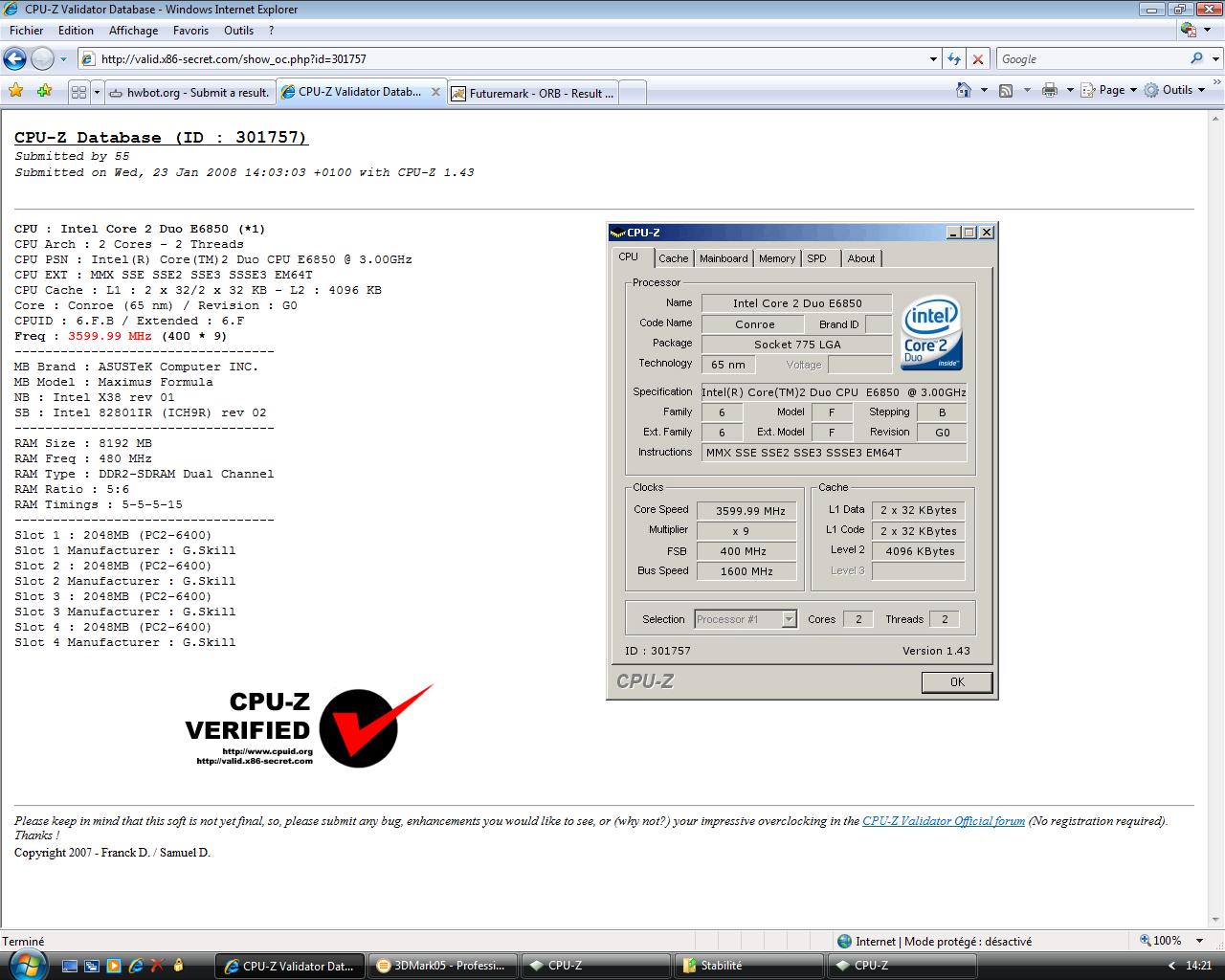Click the Google search box
Viewport: 1225px width, 980px height.
pyautogui.click(x=1091, y=59)
